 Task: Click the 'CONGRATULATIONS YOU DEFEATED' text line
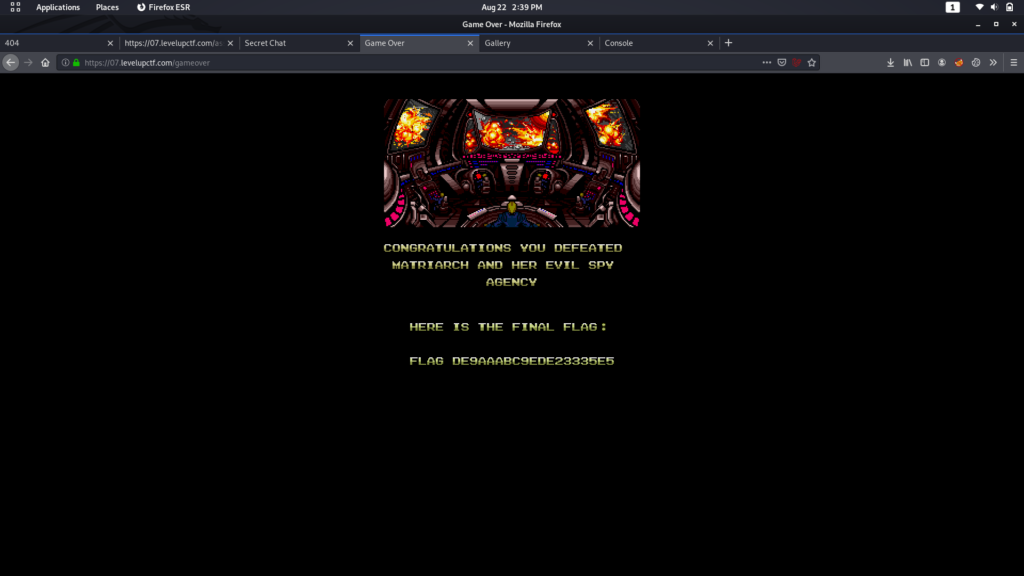tap(503, 248)
